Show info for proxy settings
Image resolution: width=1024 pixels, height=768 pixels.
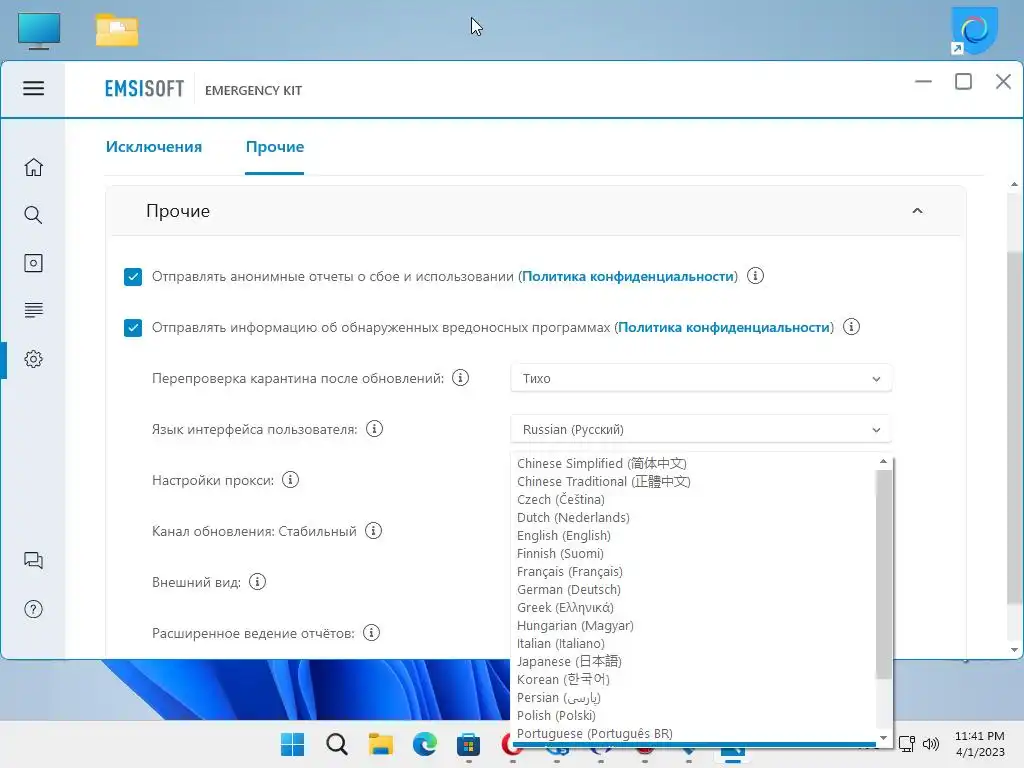click(x=290, y=479)
